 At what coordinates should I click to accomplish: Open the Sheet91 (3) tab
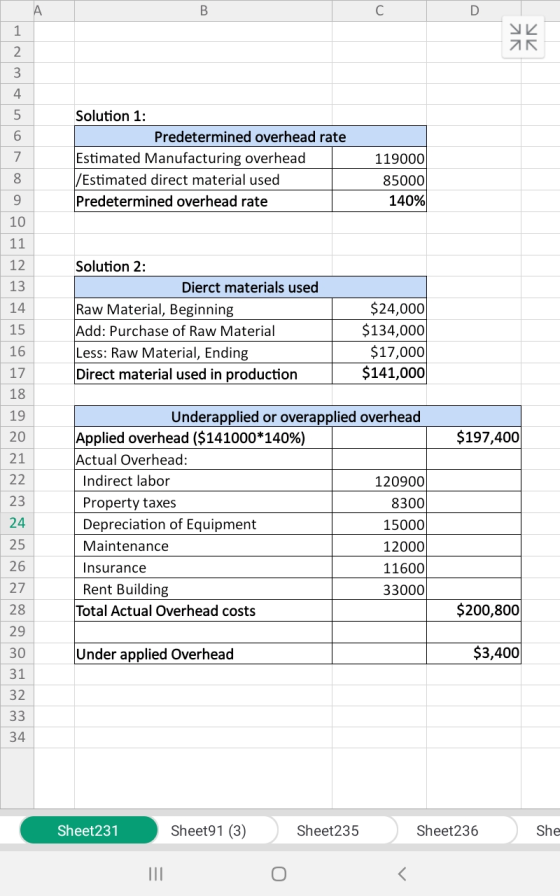(x=209, y=830)
